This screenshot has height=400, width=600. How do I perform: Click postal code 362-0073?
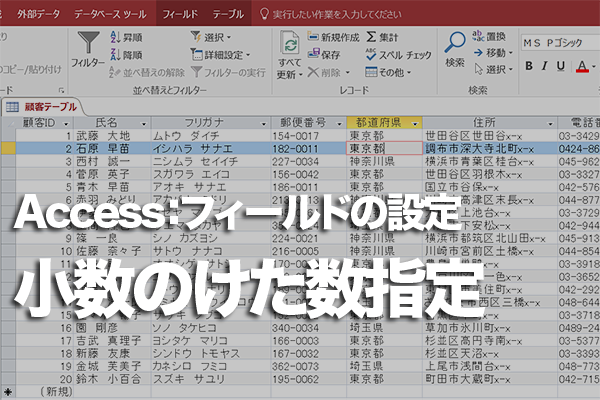[x=309, y=366]
